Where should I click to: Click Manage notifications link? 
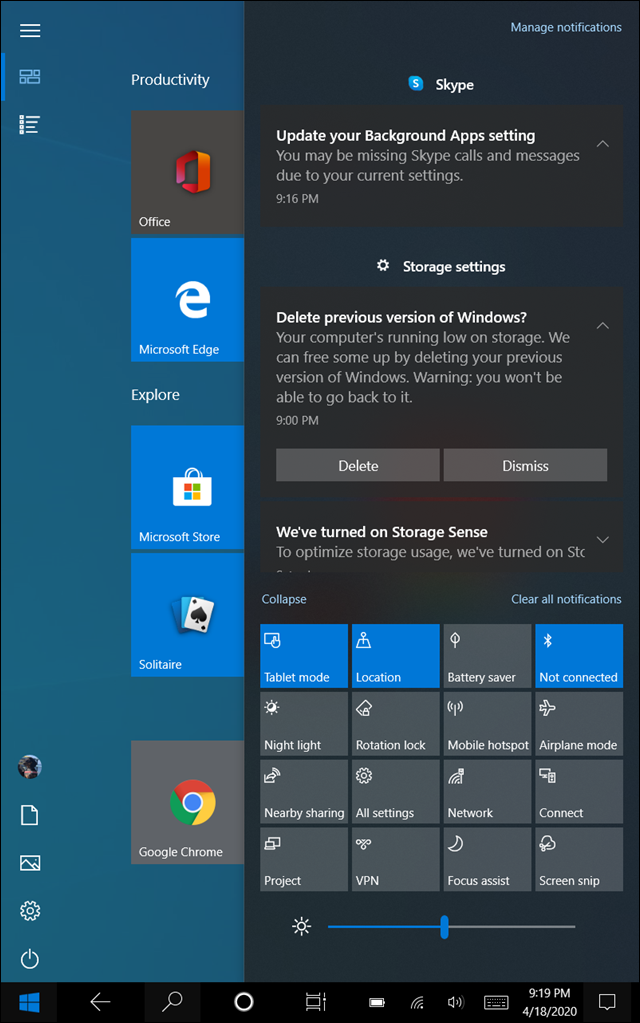pyautogui.click(x=566, y=27)
